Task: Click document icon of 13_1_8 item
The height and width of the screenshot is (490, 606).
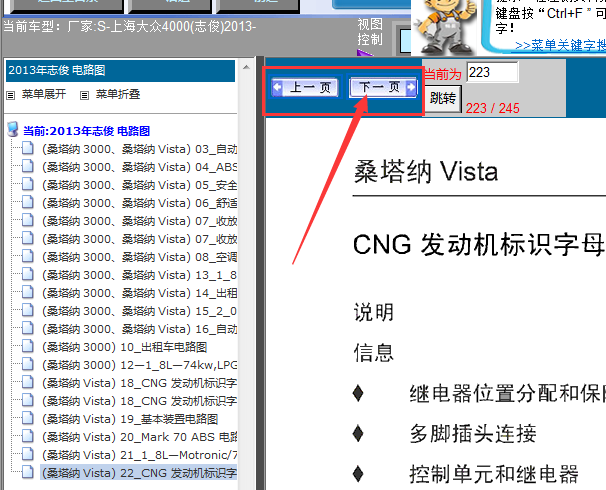Action: [x=27, y=274]
